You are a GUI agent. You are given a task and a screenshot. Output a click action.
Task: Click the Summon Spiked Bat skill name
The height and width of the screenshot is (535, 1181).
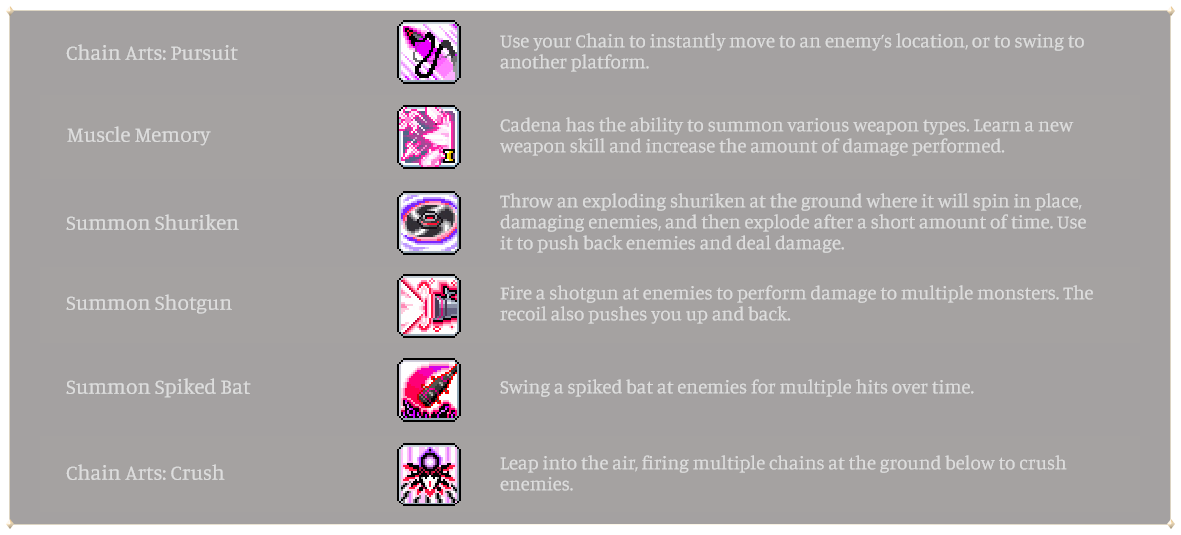pos(158,388)
